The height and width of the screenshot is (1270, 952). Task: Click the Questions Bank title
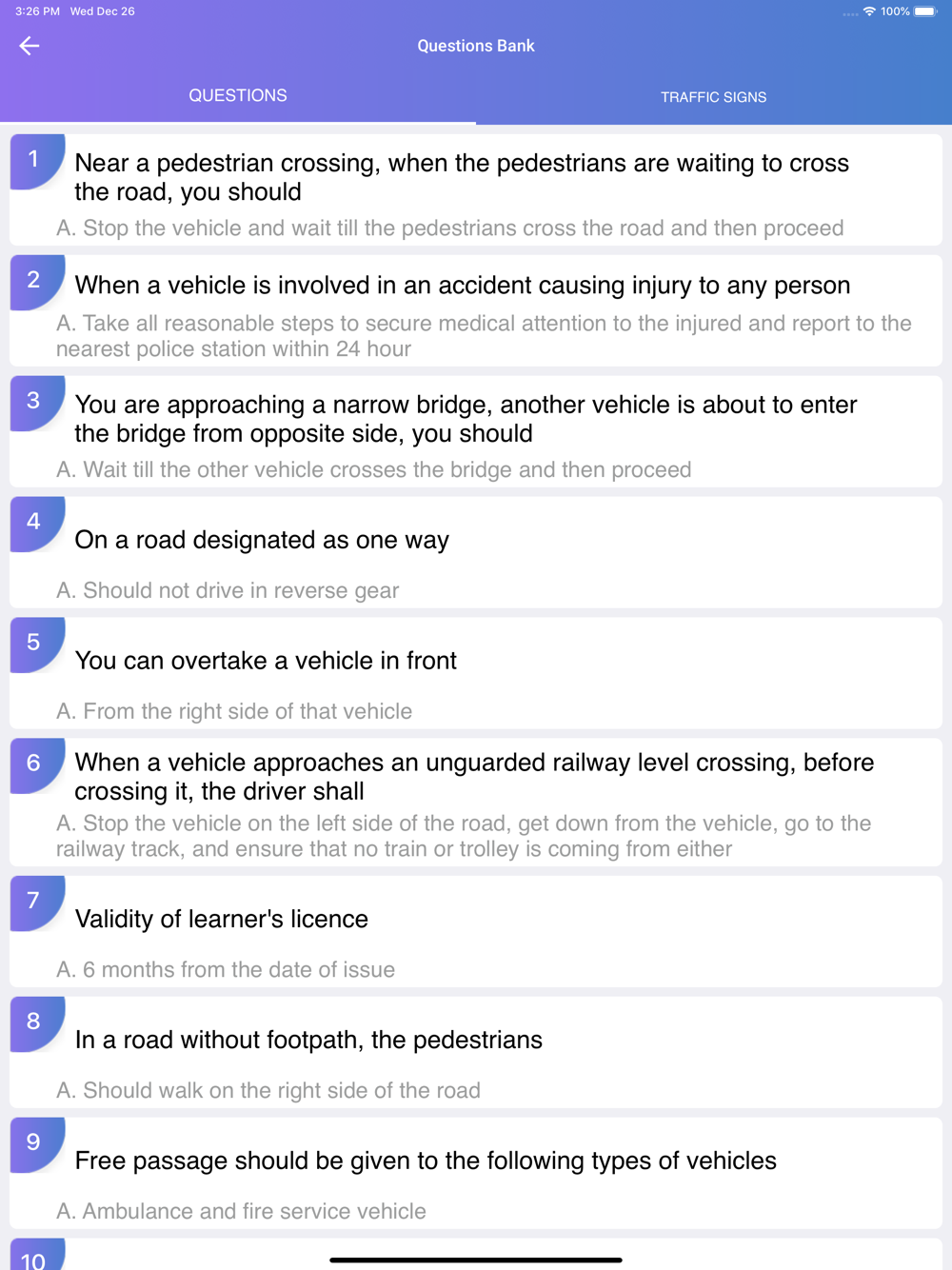(476, 46)
